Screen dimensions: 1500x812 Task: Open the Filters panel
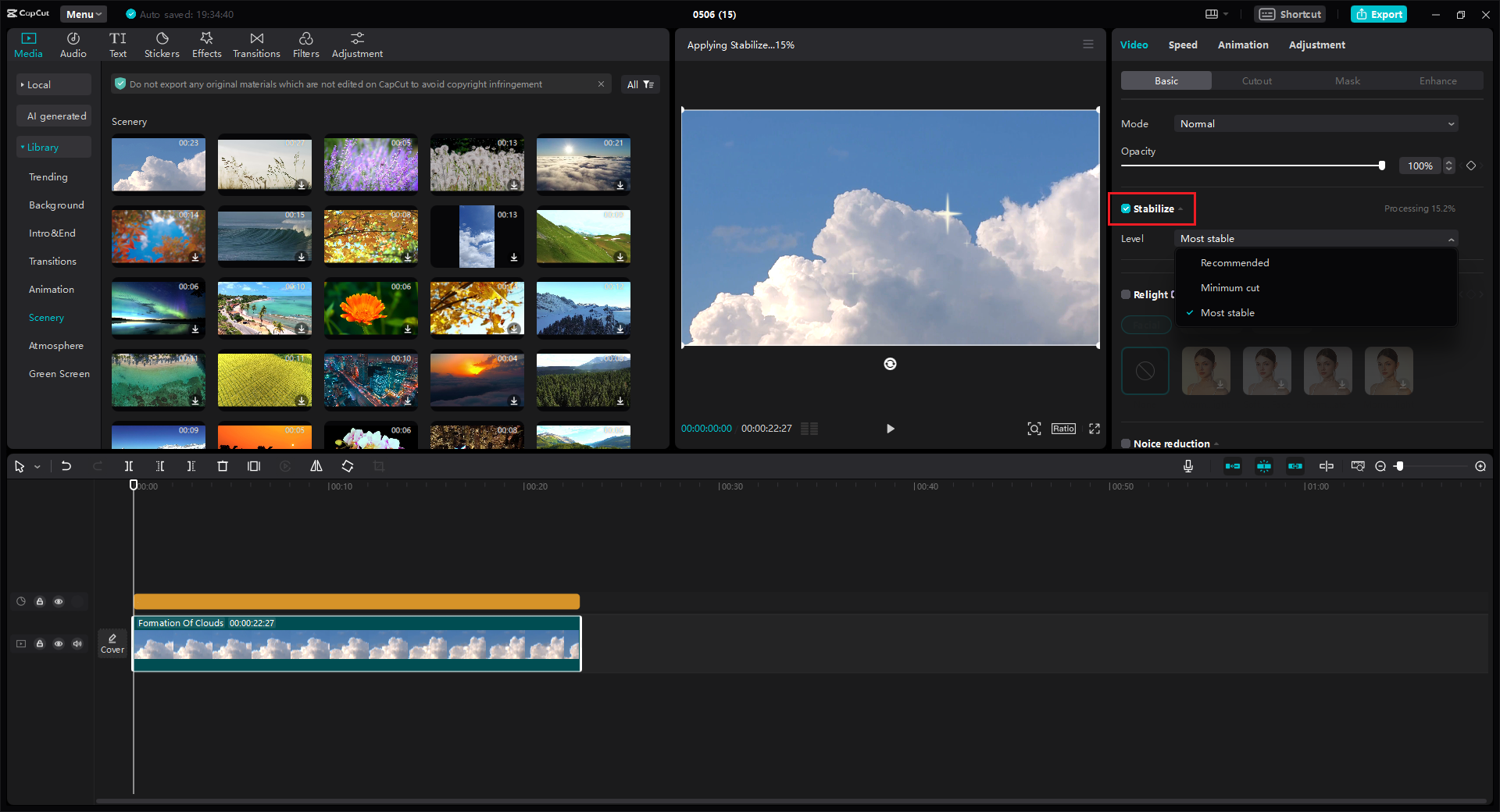tap(305, 44)
